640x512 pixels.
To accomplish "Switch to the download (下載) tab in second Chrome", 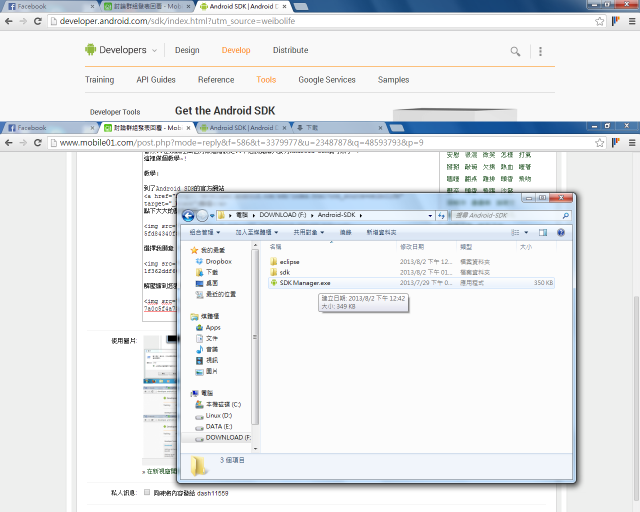I will click(x=340, y=128).
